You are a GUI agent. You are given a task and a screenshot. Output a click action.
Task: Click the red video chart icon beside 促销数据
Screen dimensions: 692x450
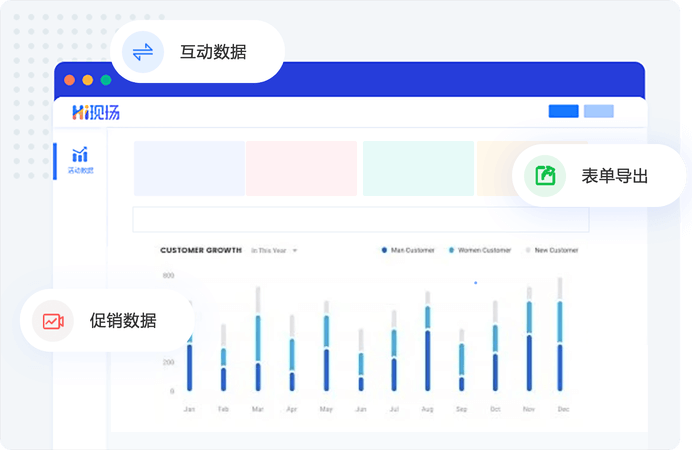(53, 321)
